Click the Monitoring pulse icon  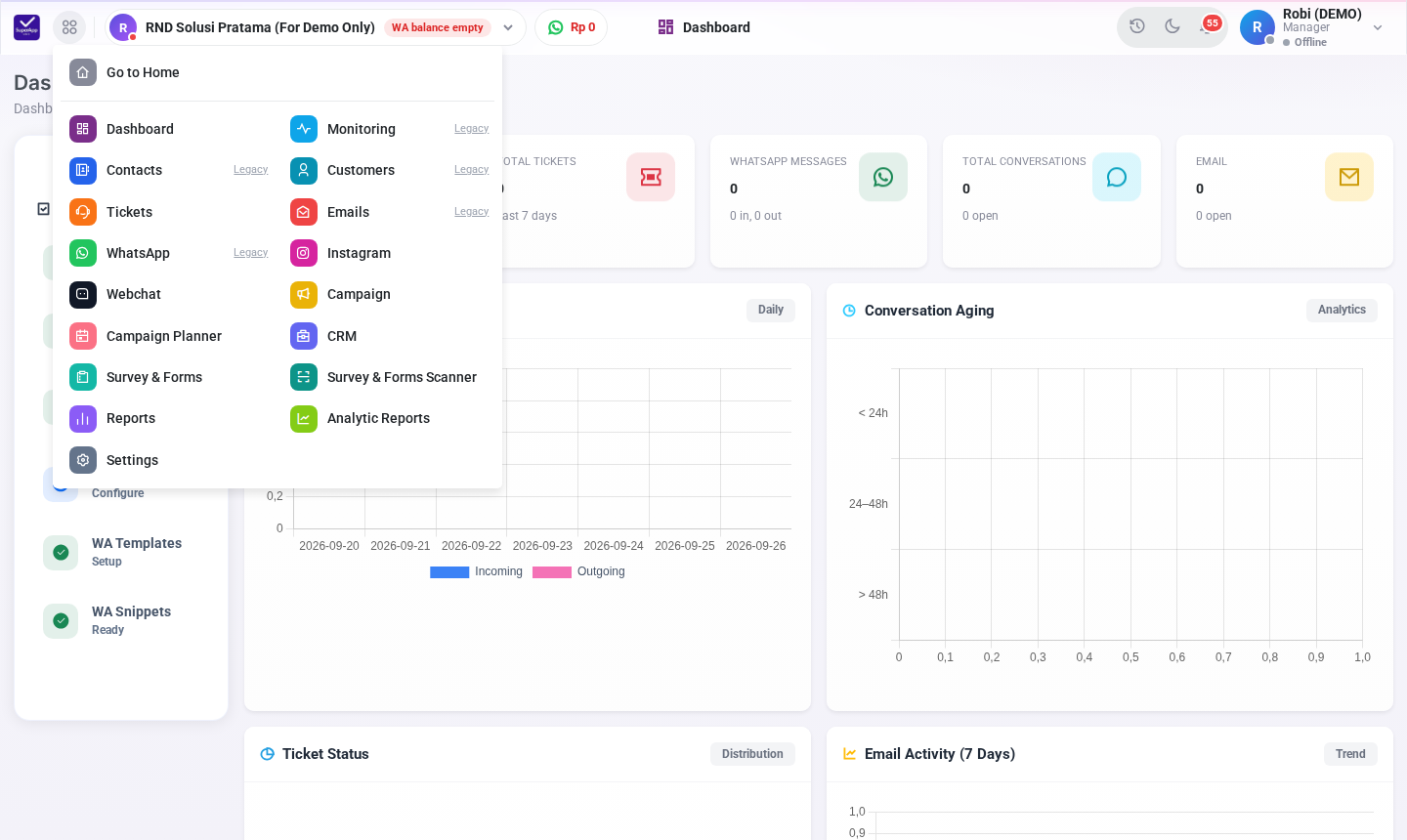[x=304, y=129]
